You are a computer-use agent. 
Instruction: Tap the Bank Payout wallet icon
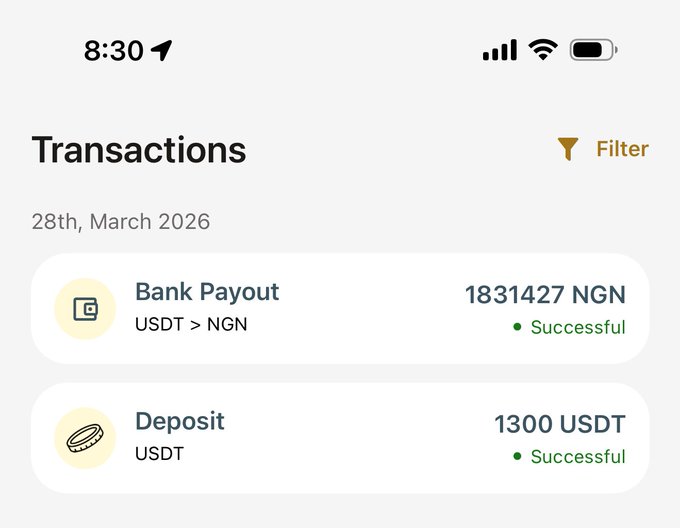[85, 309]
